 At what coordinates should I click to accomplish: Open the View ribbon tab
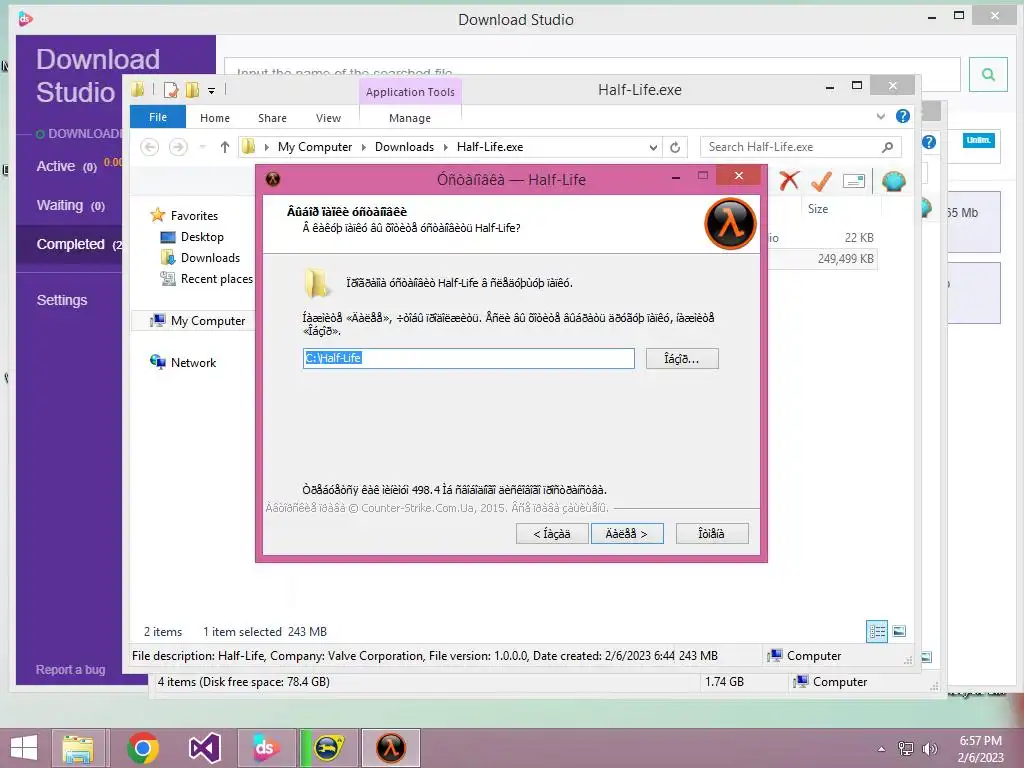[x=328, y=118]
